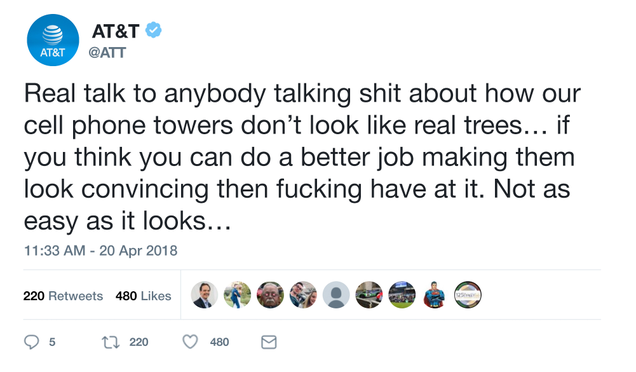Open the stadium photo avatar
This screenshot has height=372, width=636.
tap(402, 295)
